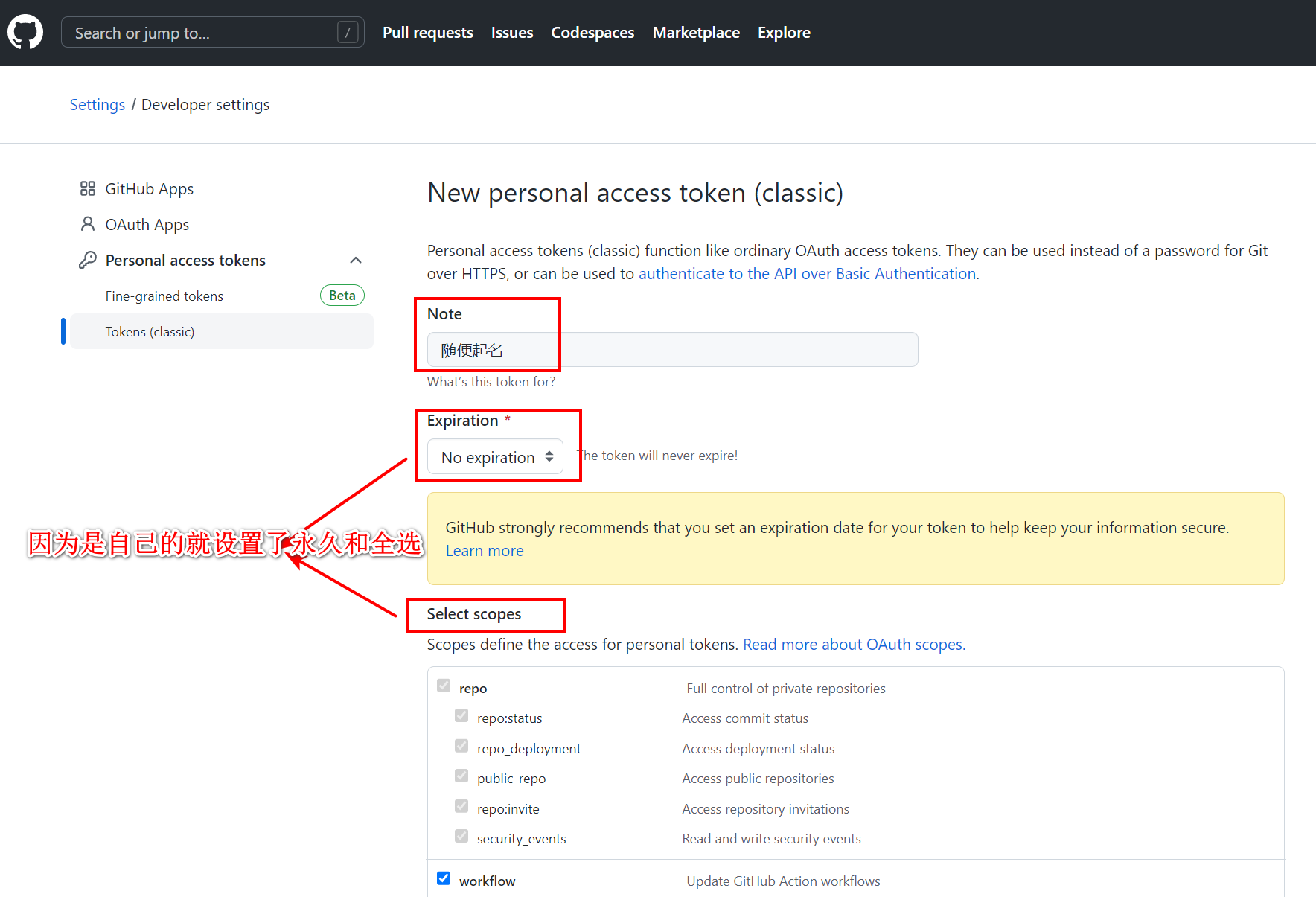Click the OAuth Apps person icon
This screenshot has height=897, width=1316.
[x=88, y=224]
